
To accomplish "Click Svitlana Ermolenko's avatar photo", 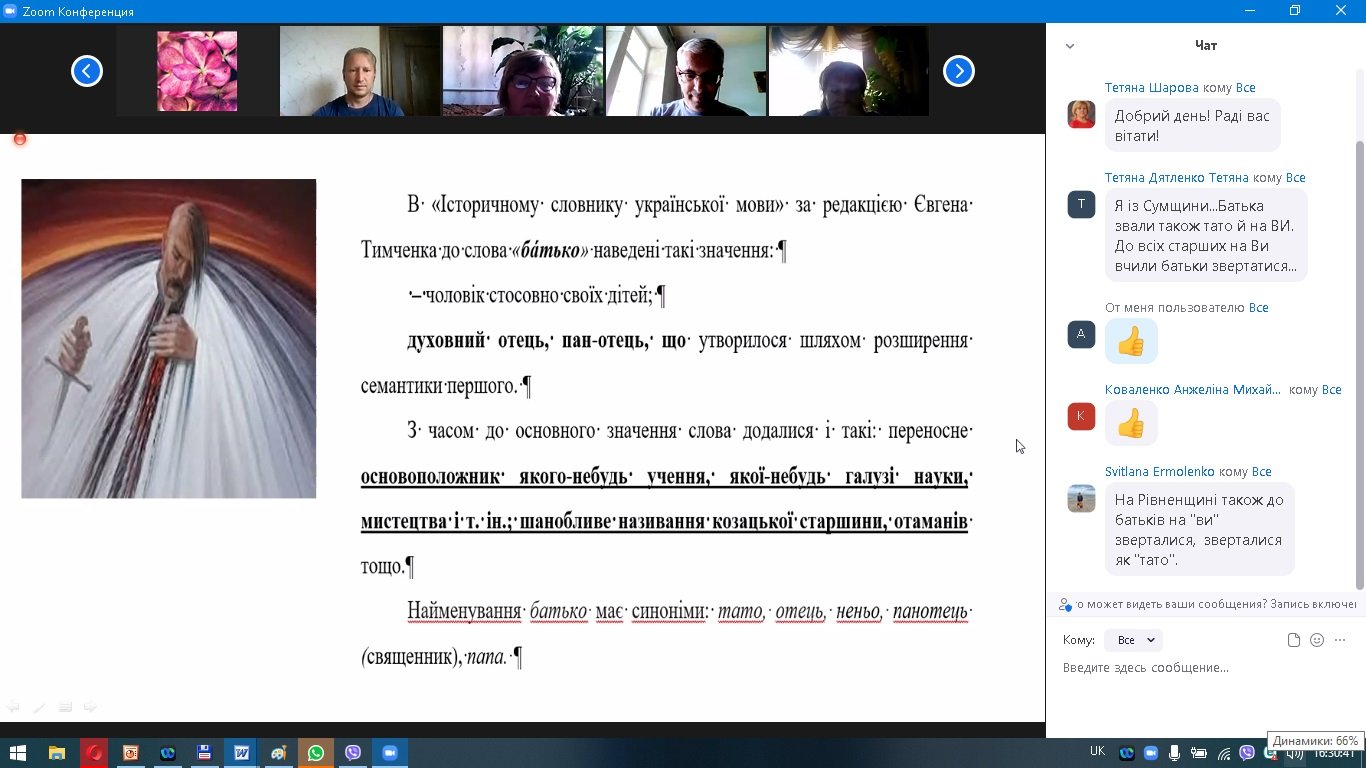I will [1081, 498].
